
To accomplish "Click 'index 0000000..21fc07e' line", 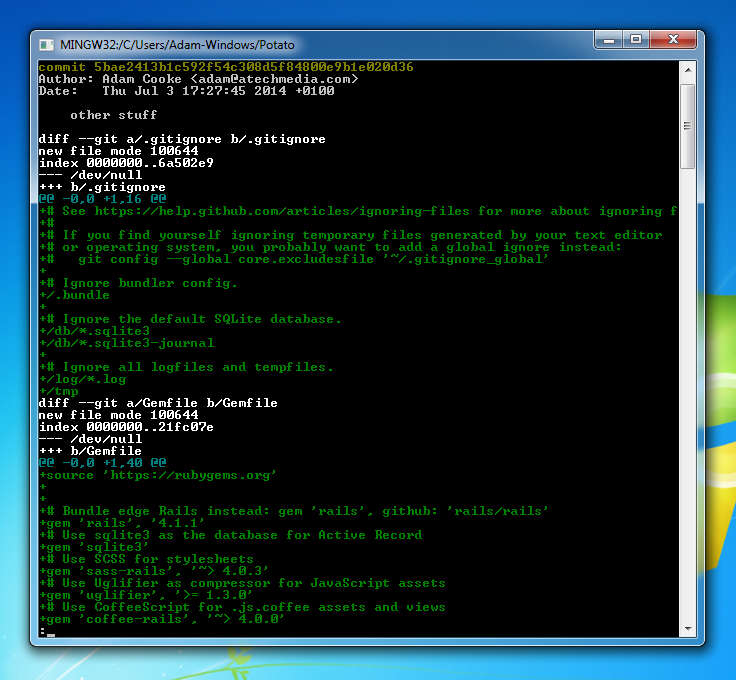I will pos(126,427).
